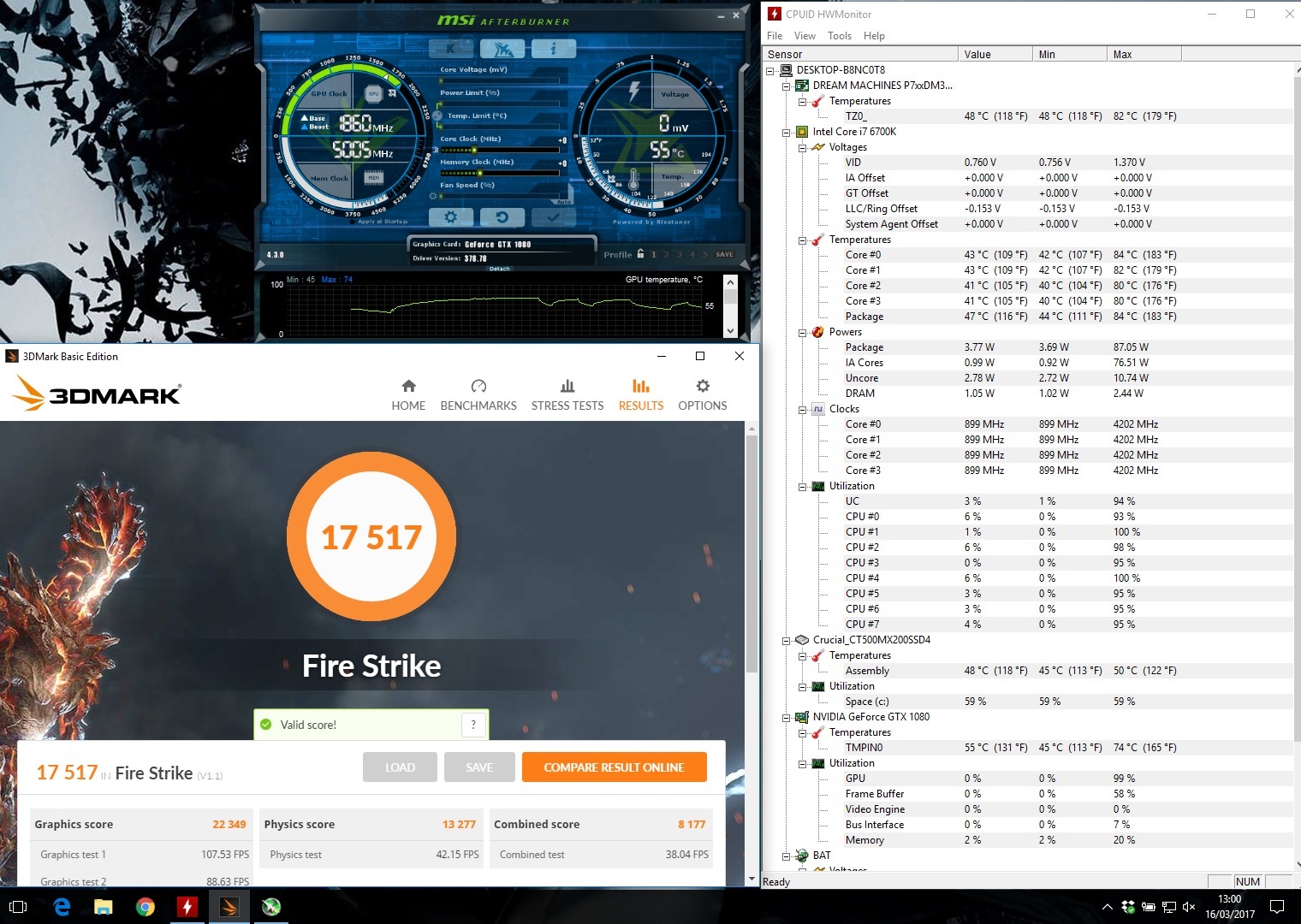1301x924 pixels.
Task: Open HWMonitor View menu
Action: [x=805, y=36]
